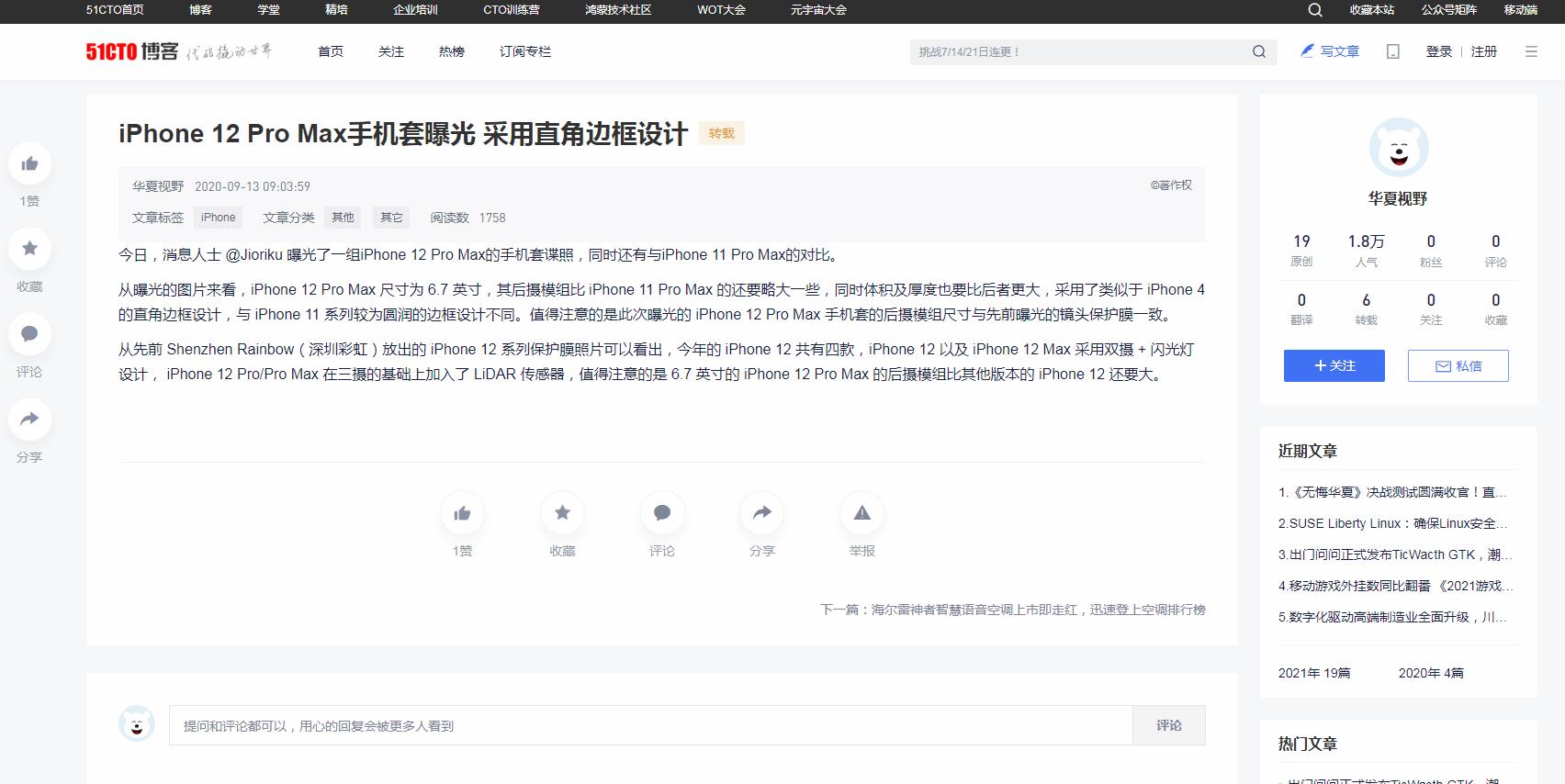Click the 51CTO博客 logo

(x=132, y=51)
